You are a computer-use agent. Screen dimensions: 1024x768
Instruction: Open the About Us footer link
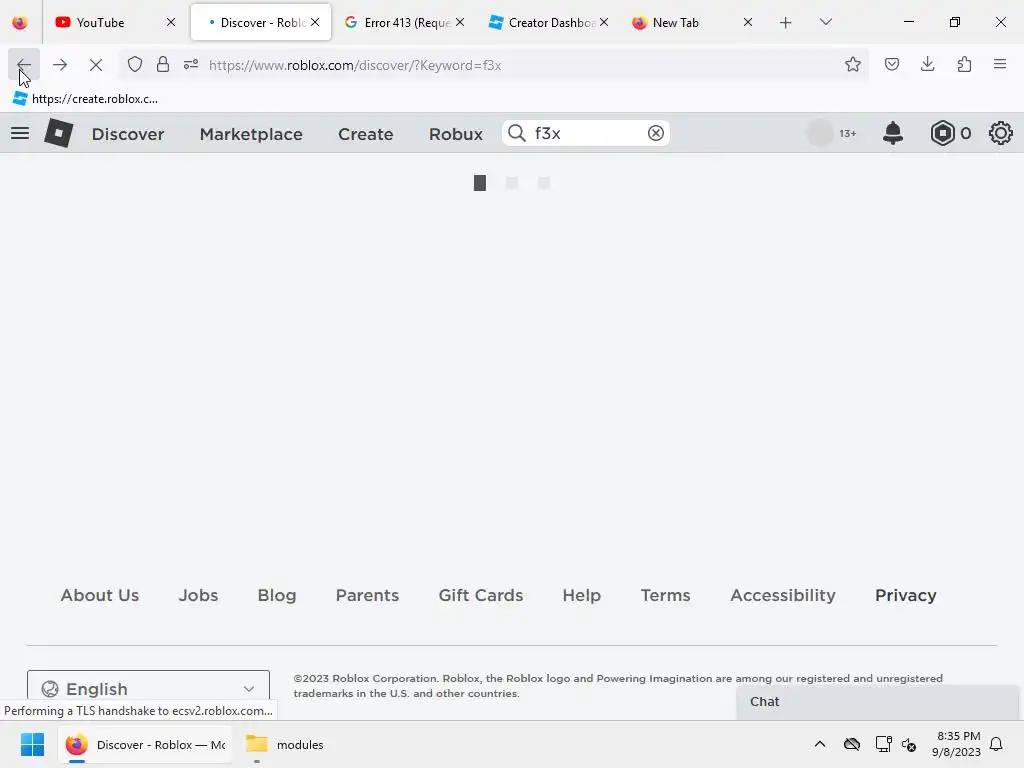(100, 595)
